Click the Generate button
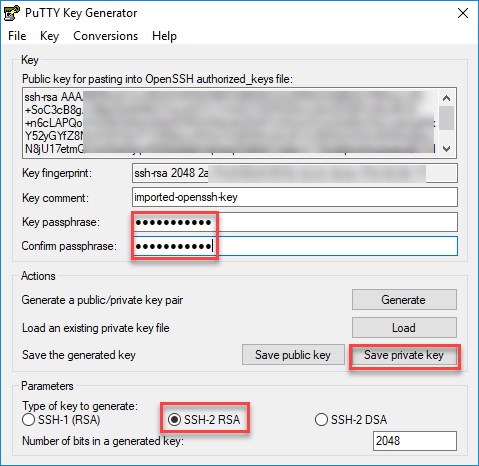Image resolution: width=479 pixels, height=466 pixels. pyautogui.click(x=404, y=300)
